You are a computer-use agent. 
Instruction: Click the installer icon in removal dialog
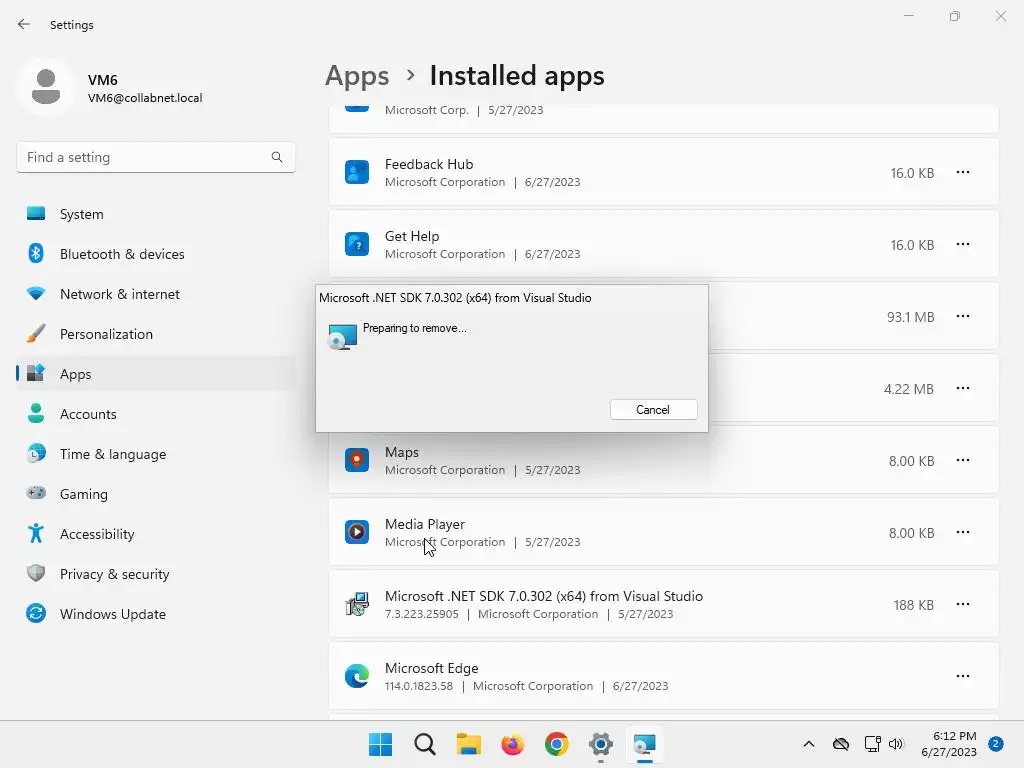coord(342,336)
